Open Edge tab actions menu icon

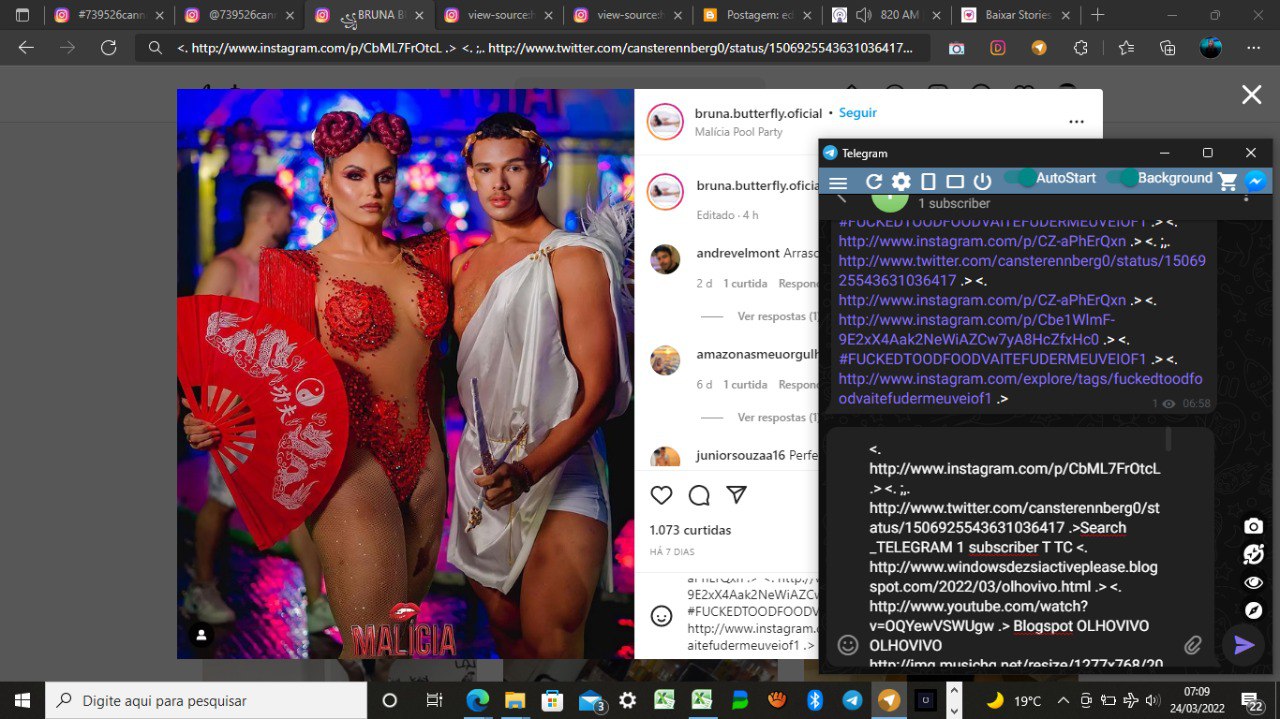22,15
